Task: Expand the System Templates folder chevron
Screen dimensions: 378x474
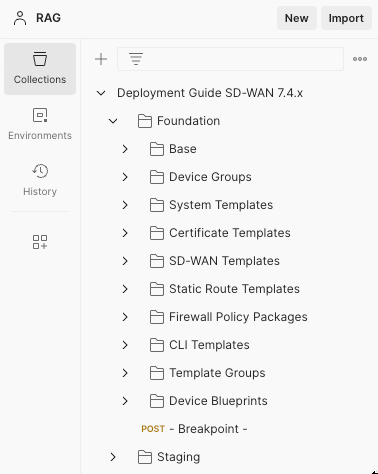Action: (x=125, y=205)
